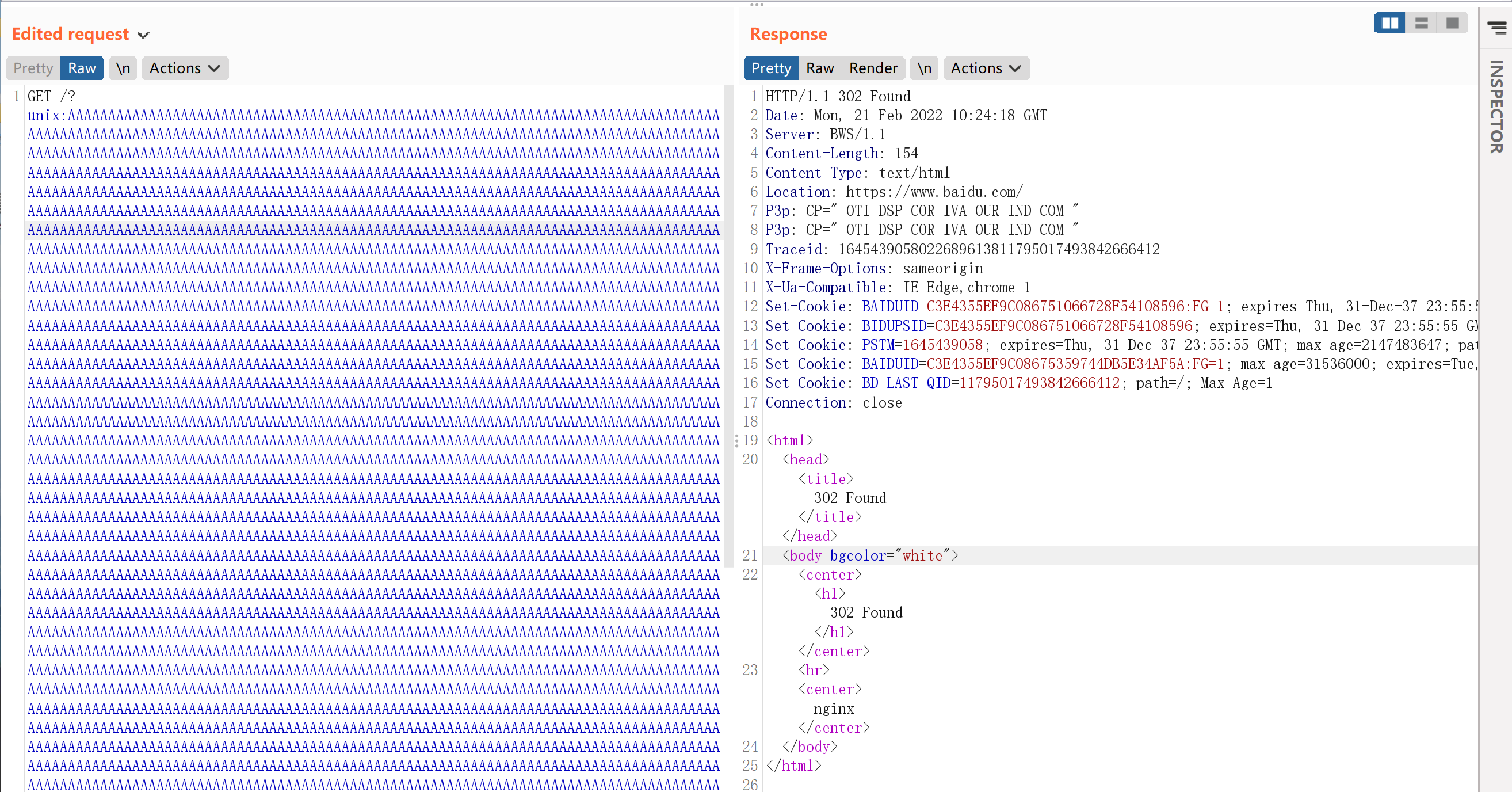The height and width of the screenshot is (792, 1512).
Task: Click the Location header baidu URL
Action: (933, 192)
